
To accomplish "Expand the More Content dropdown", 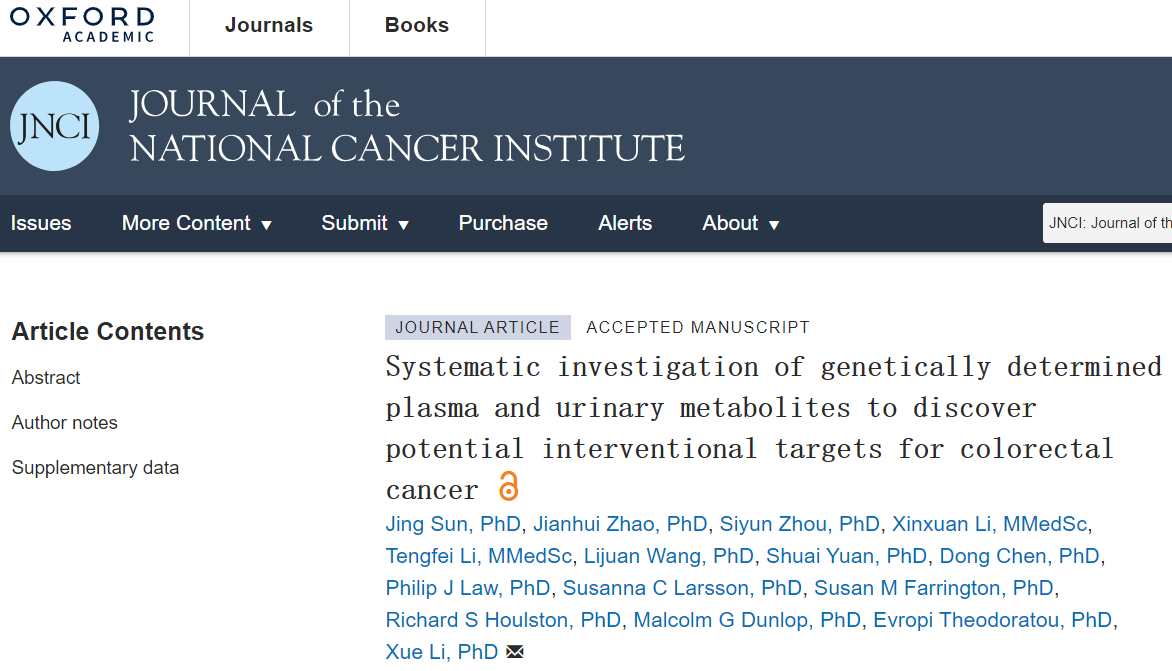I will [x=197, y=224].
